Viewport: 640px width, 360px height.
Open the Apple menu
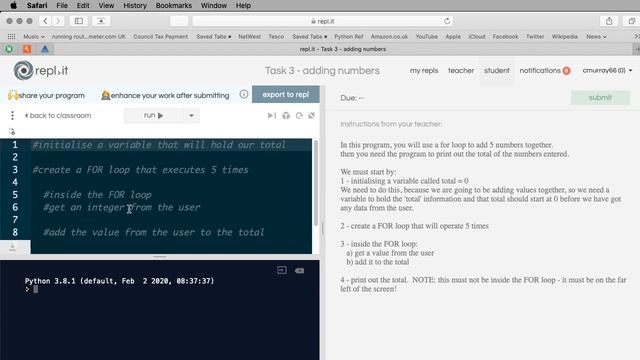pos(13,5)
